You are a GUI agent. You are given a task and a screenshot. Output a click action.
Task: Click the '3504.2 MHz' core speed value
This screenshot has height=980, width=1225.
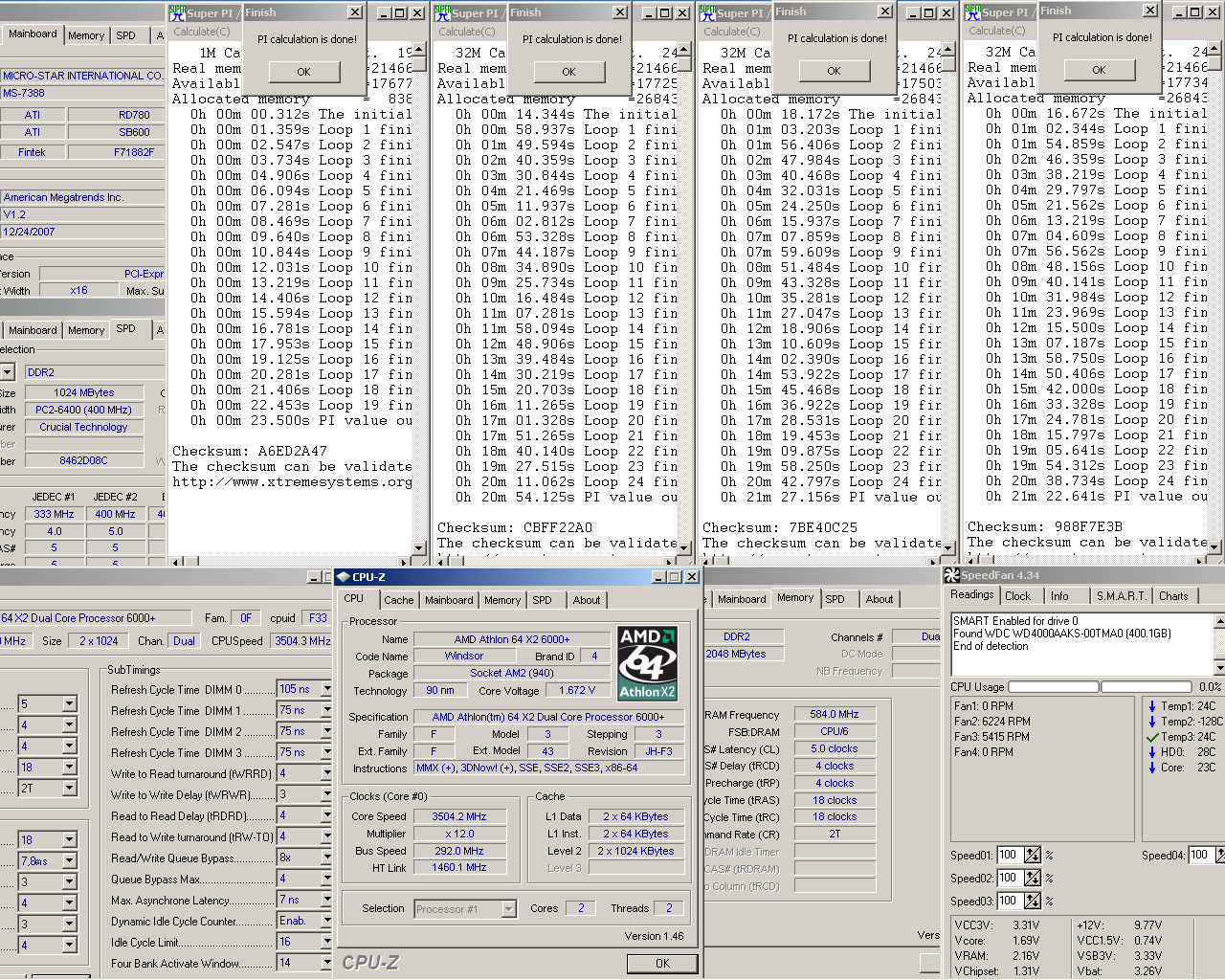point(459,817)
